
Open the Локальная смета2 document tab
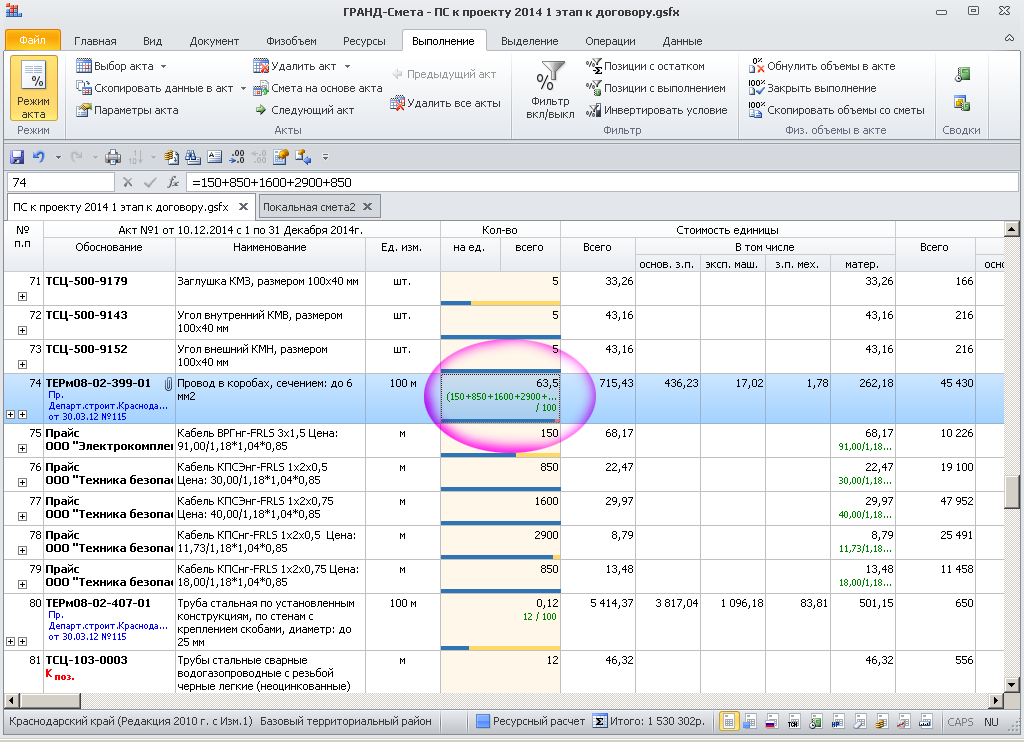click(x=309, y=207)
